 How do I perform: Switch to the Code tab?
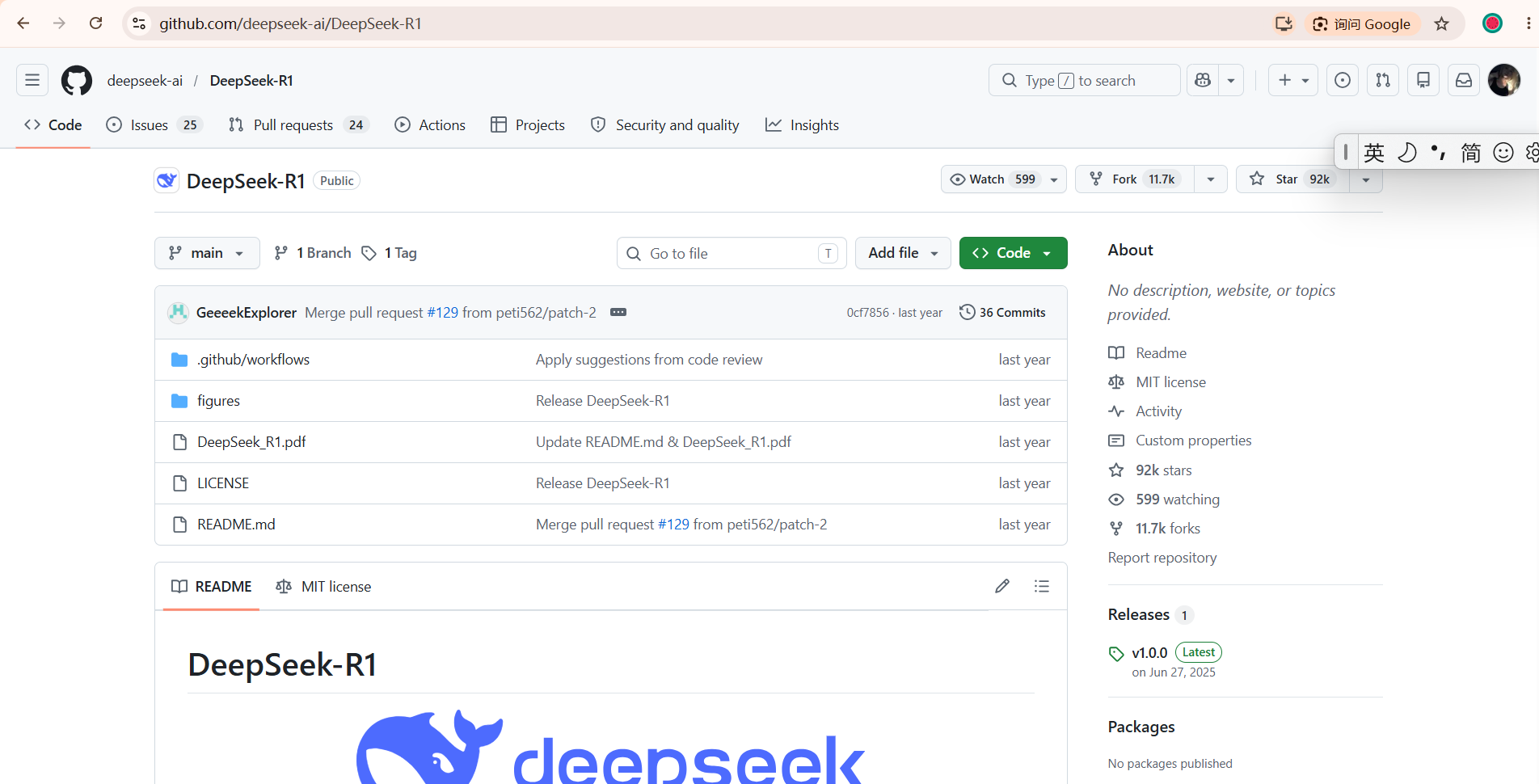click(x=53, y=124)
